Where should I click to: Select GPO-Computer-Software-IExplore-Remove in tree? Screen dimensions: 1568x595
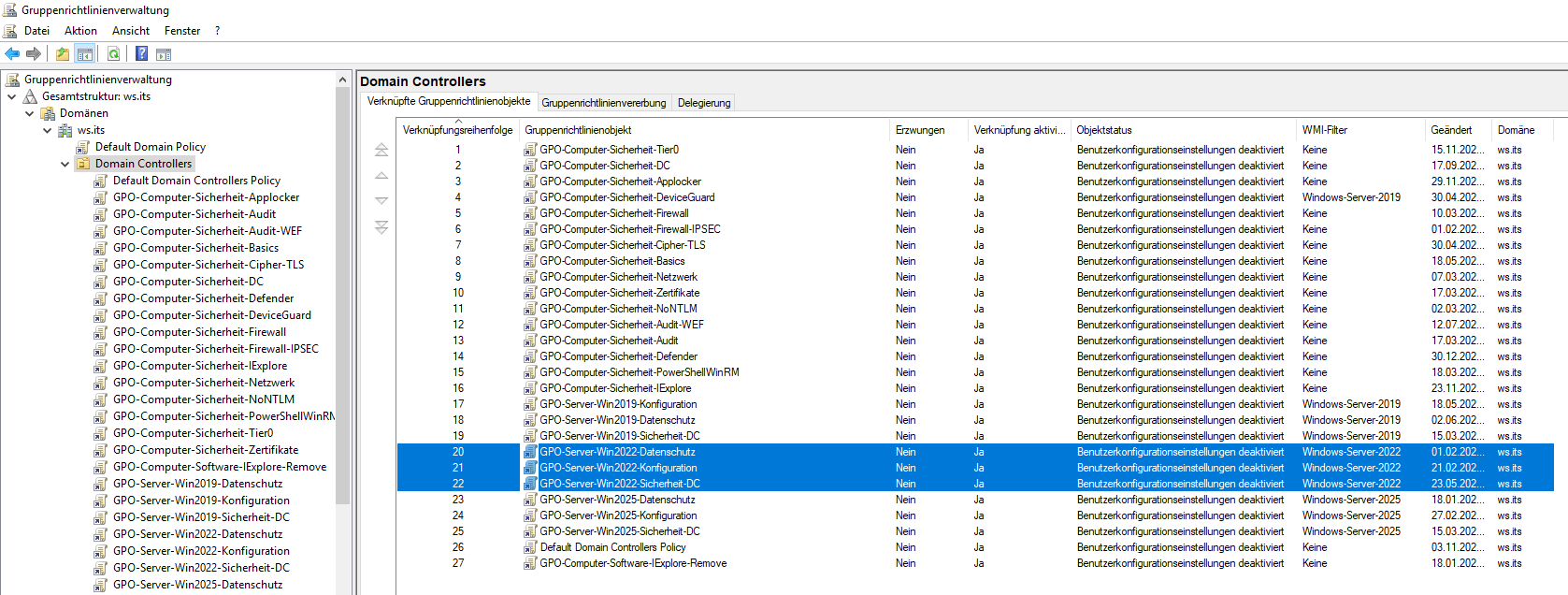tap(220, 467)
